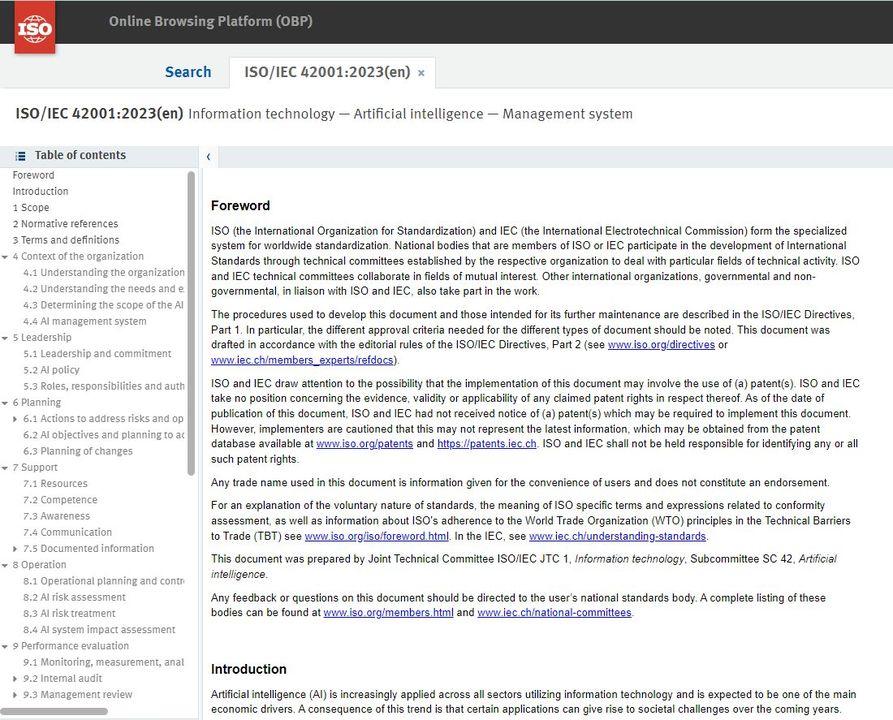The image size is (893, 720).
Task: Select the 6 Planning entry label
Action: point(36,403)
